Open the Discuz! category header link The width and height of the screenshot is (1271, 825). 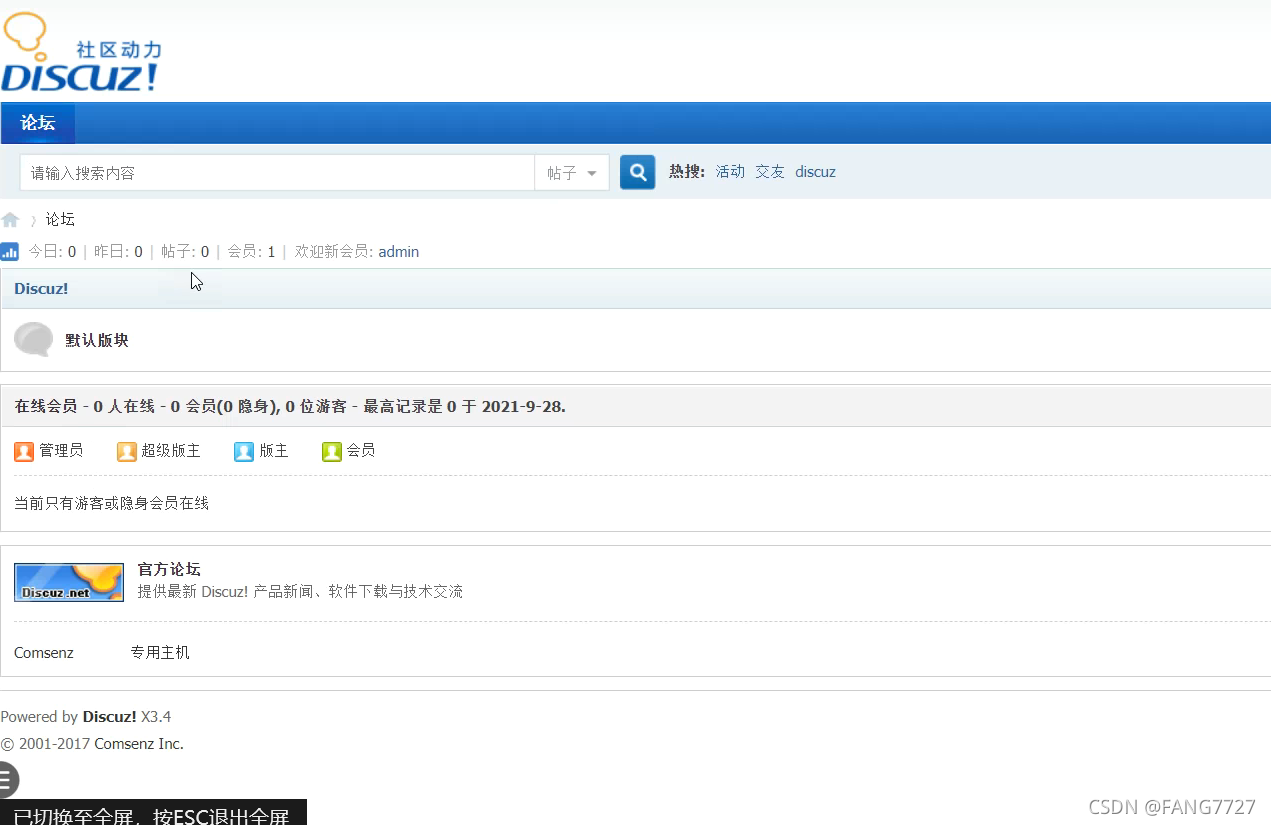pyautogui.click(x=41, y=289)
